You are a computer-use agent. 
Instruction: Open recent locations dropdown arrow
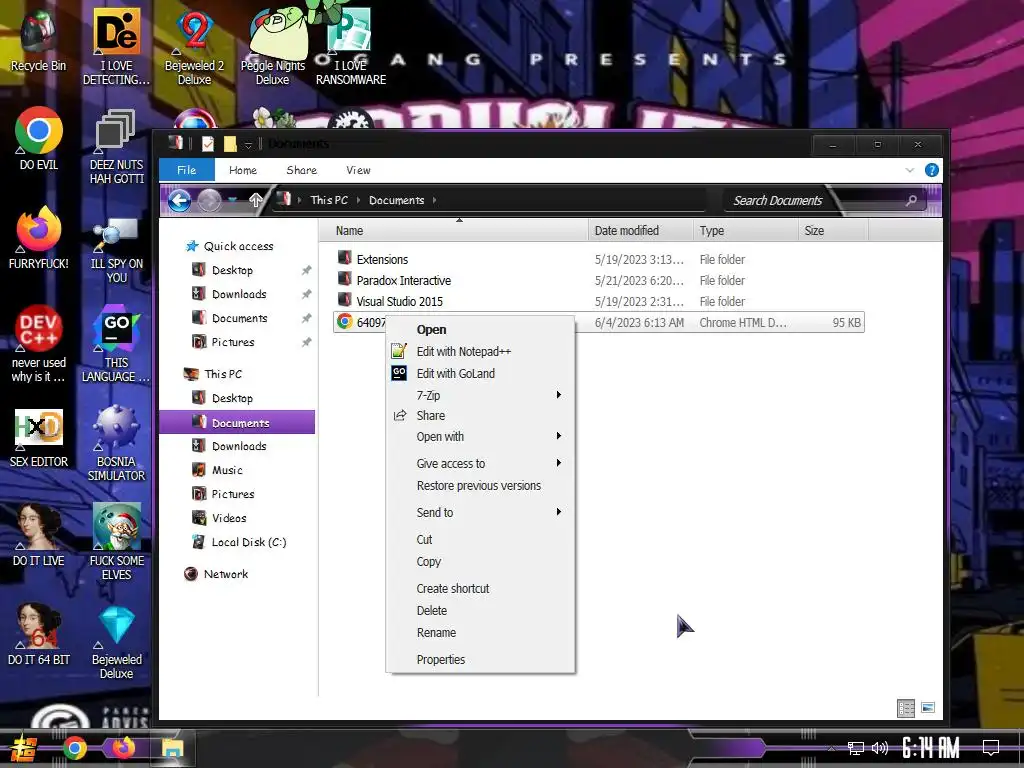click(x=232, y=200)
